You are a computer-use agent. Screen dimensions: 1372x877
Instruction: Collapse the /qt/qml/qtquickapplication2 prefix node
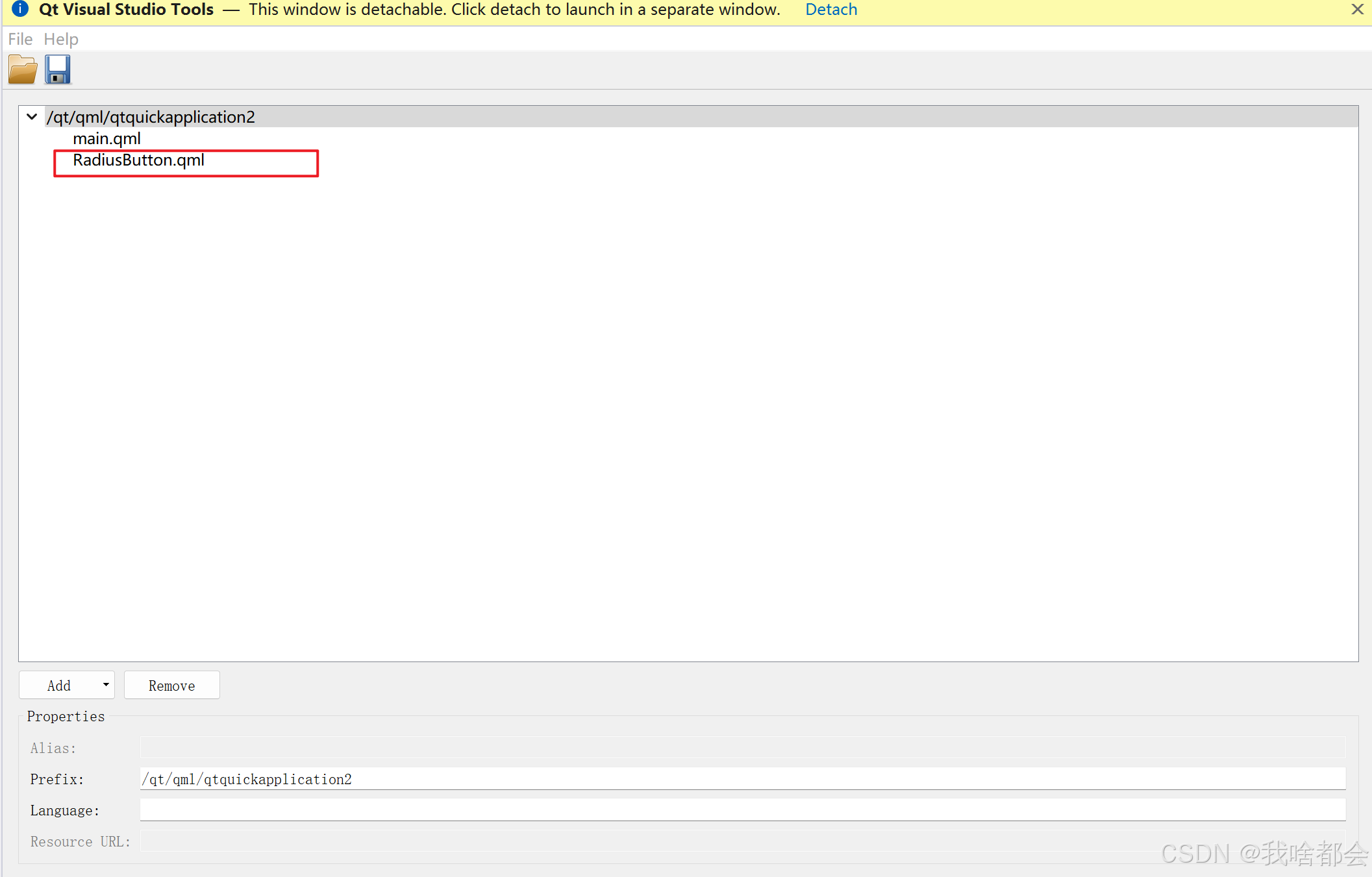point(32,117)
